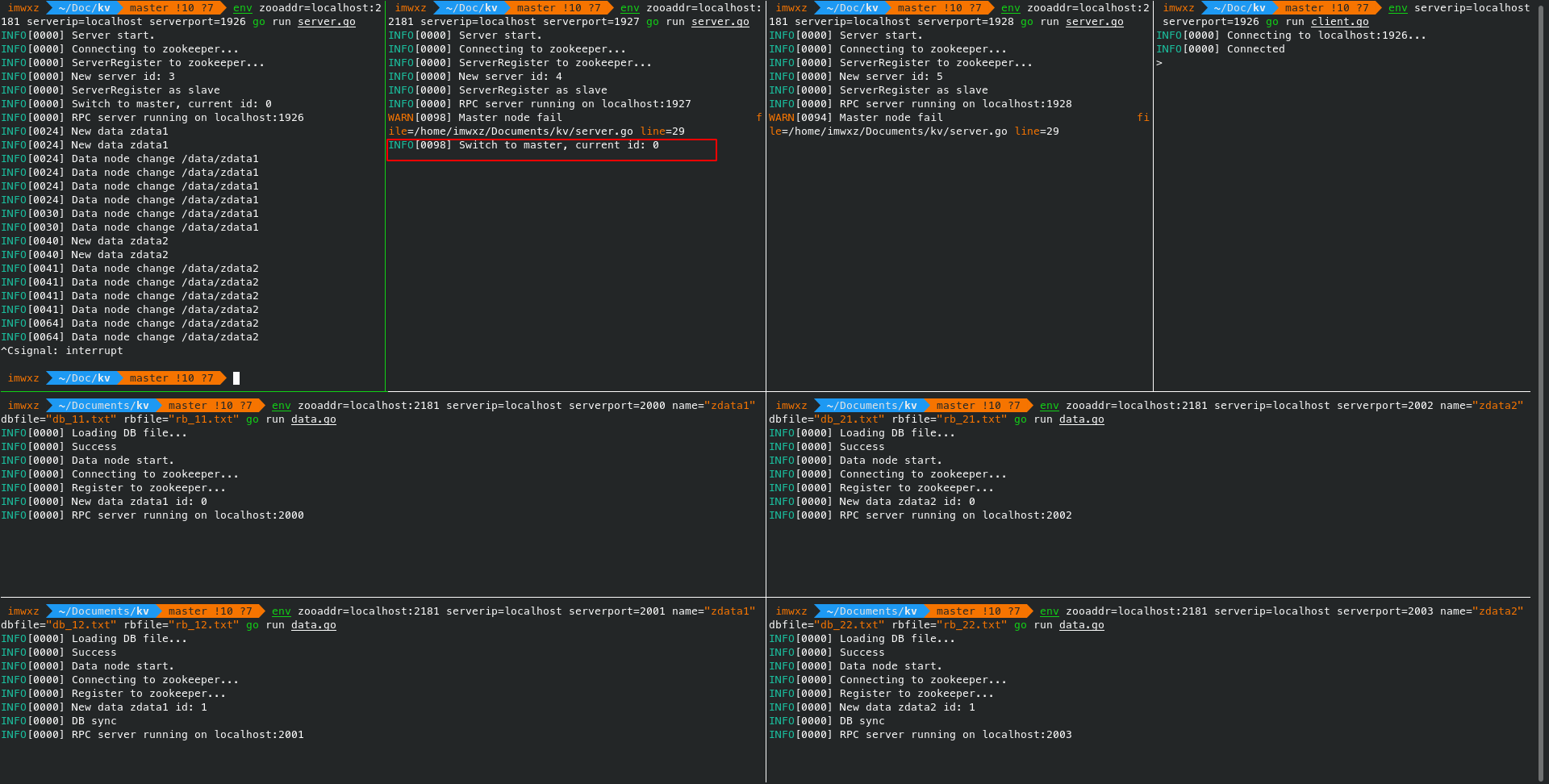1549x784 pixels.
Task: Click underlined server.go in serverport=1926 command
Action: point(327,22)
